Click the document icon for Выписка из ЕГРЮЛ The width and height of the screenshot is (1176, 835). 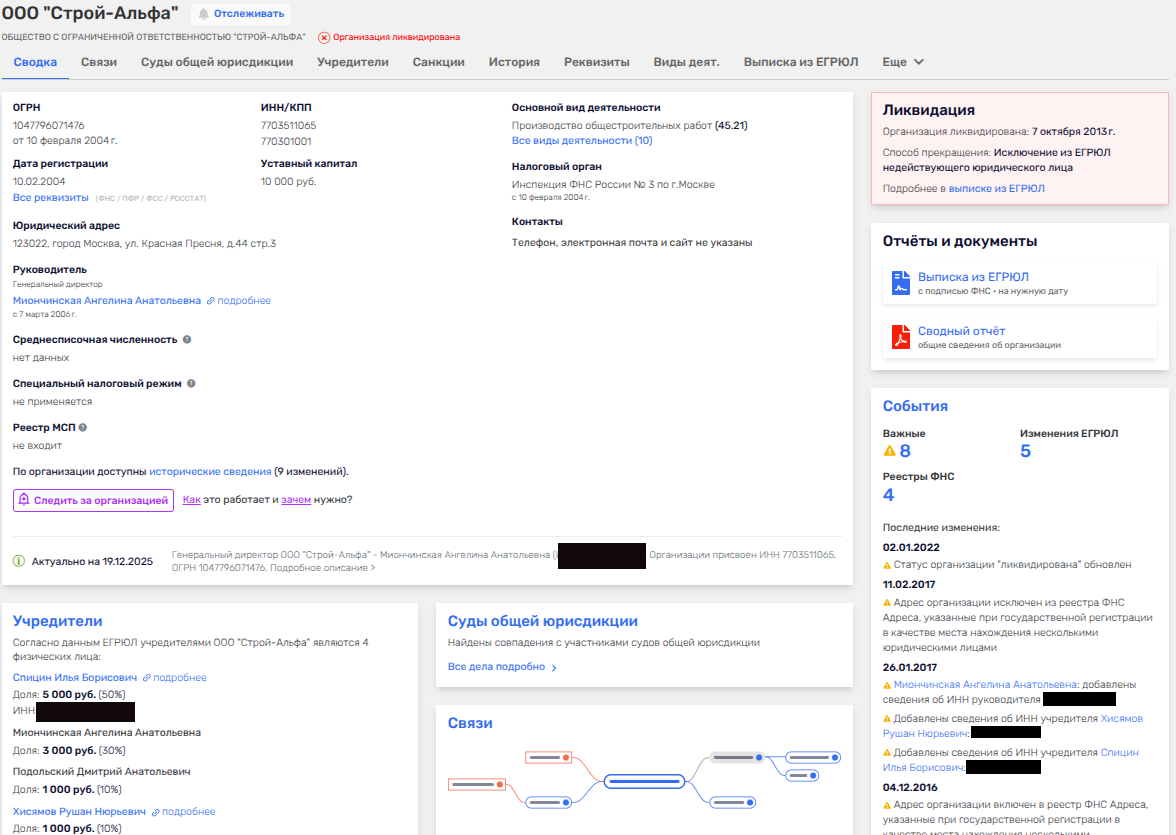[x=900, y=283]
